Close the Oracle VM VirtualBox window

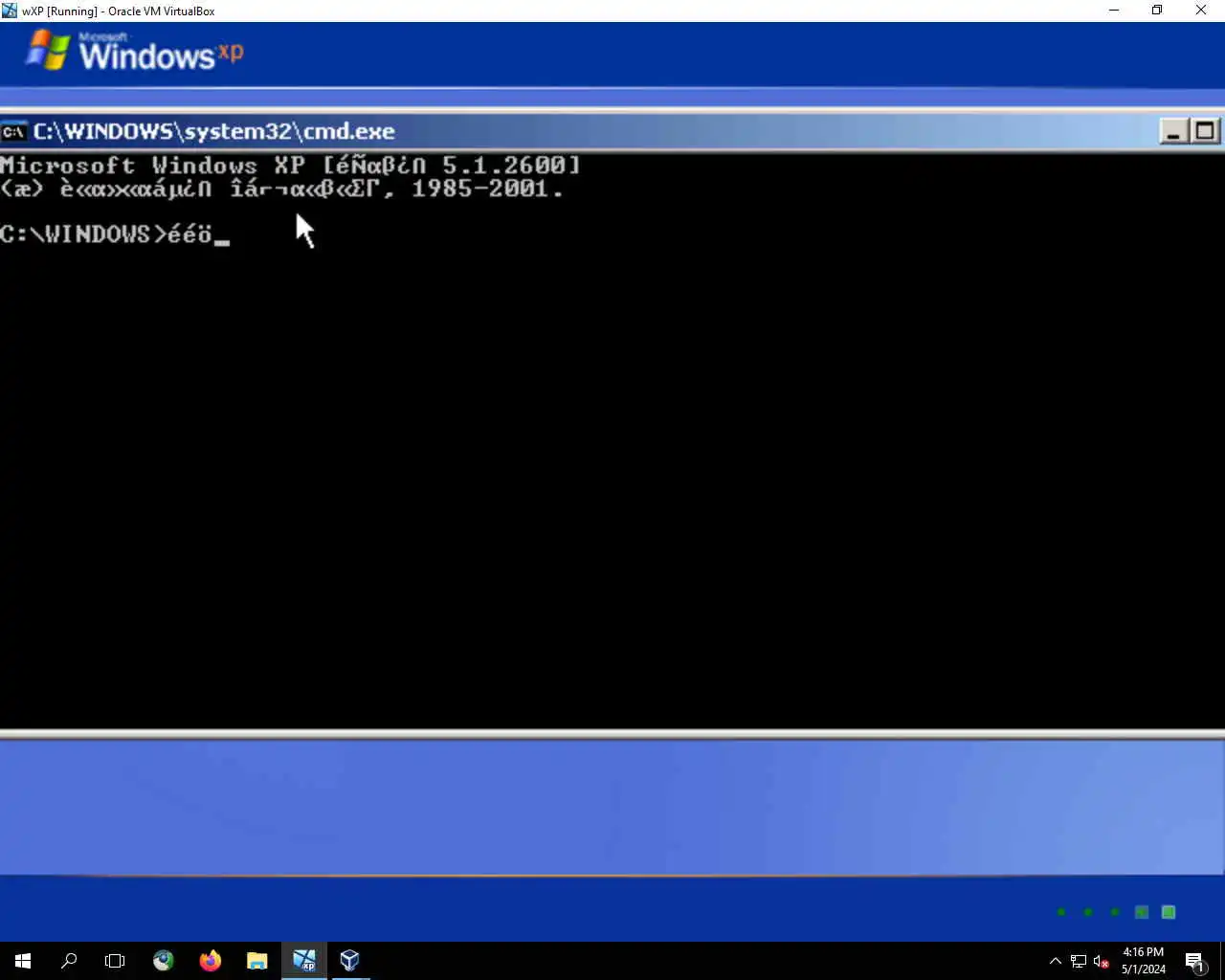[1202, 11]
